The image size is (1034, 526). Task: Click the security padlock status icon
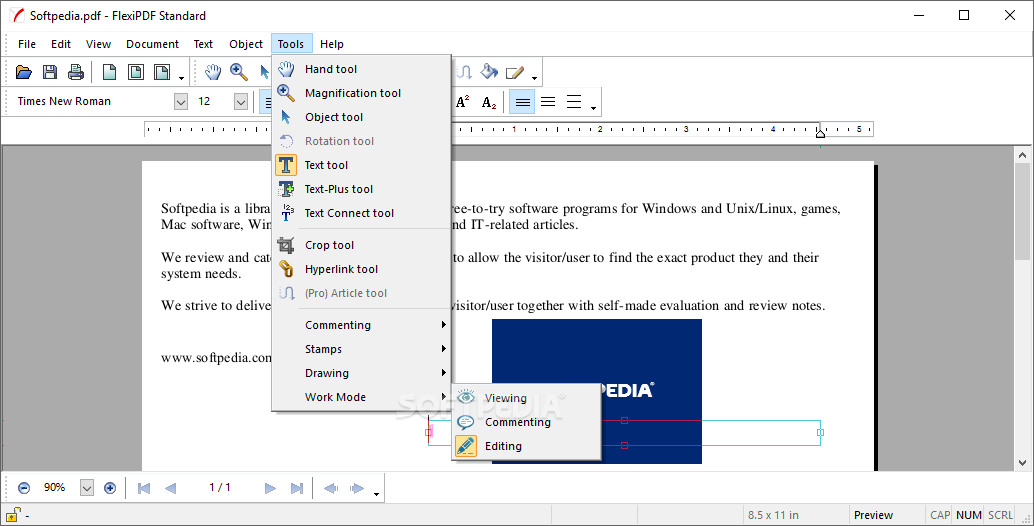pos(13,514)
